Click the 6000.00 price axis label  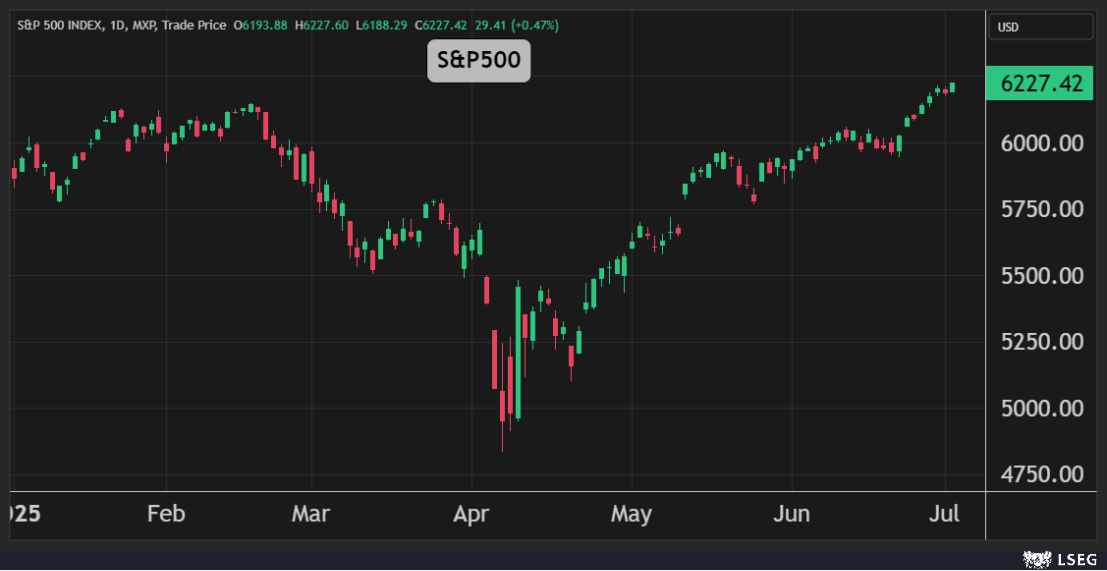coord(1043,143)
